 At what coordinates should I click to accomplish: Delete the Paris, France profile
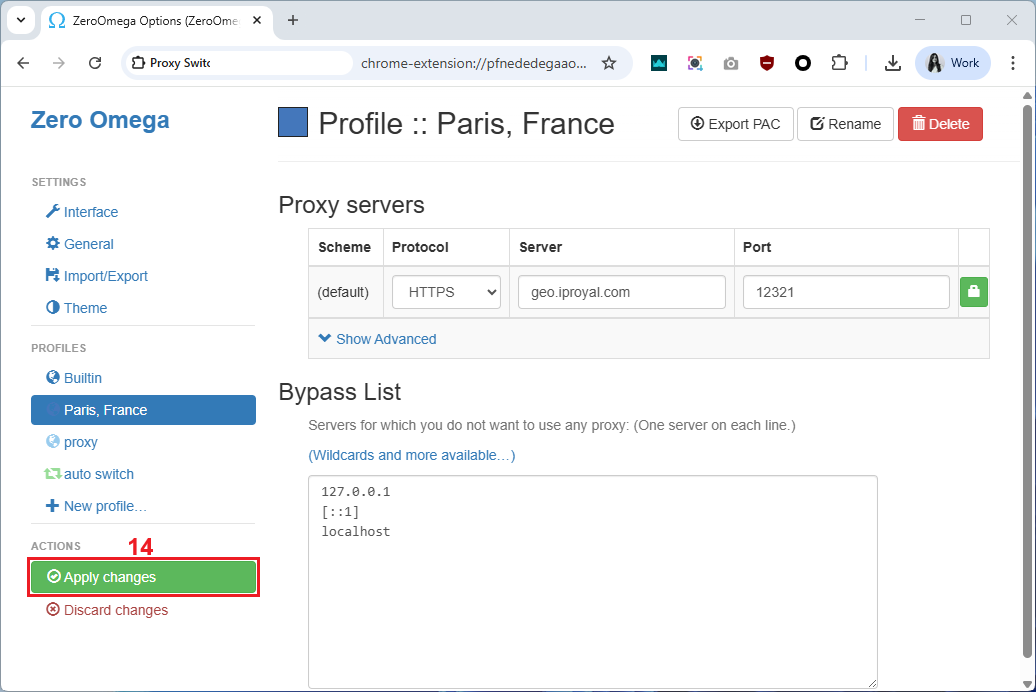940,124
